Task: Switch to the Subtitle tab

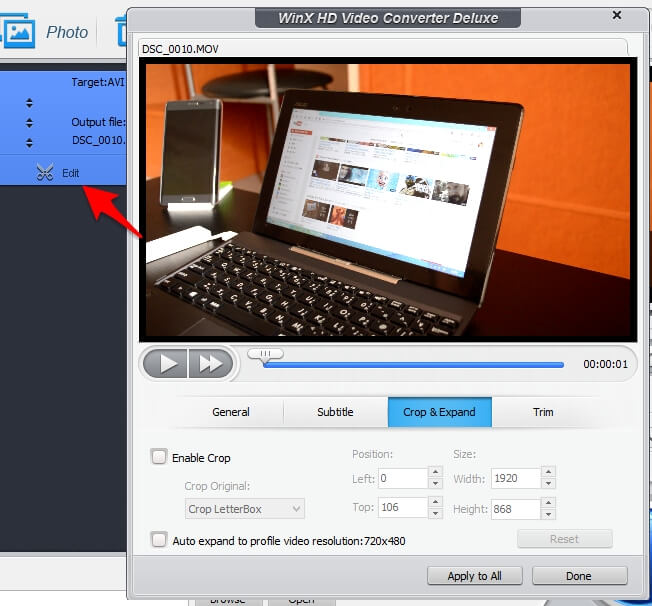Action: click(x=335, y=412)
